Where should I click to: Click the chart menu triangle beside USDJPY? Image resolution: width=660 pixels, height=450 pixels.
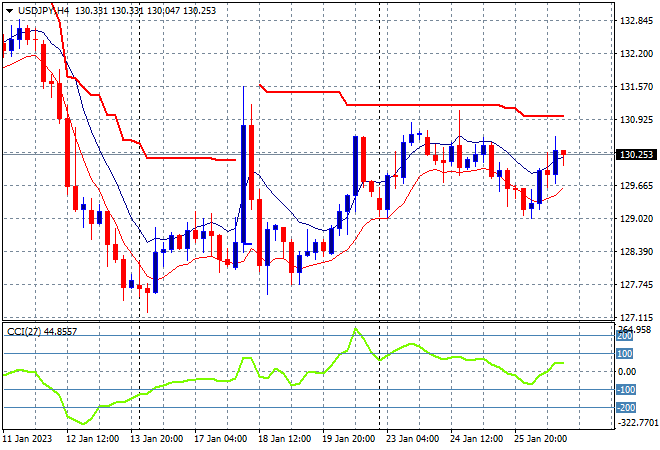coord(9,11)
